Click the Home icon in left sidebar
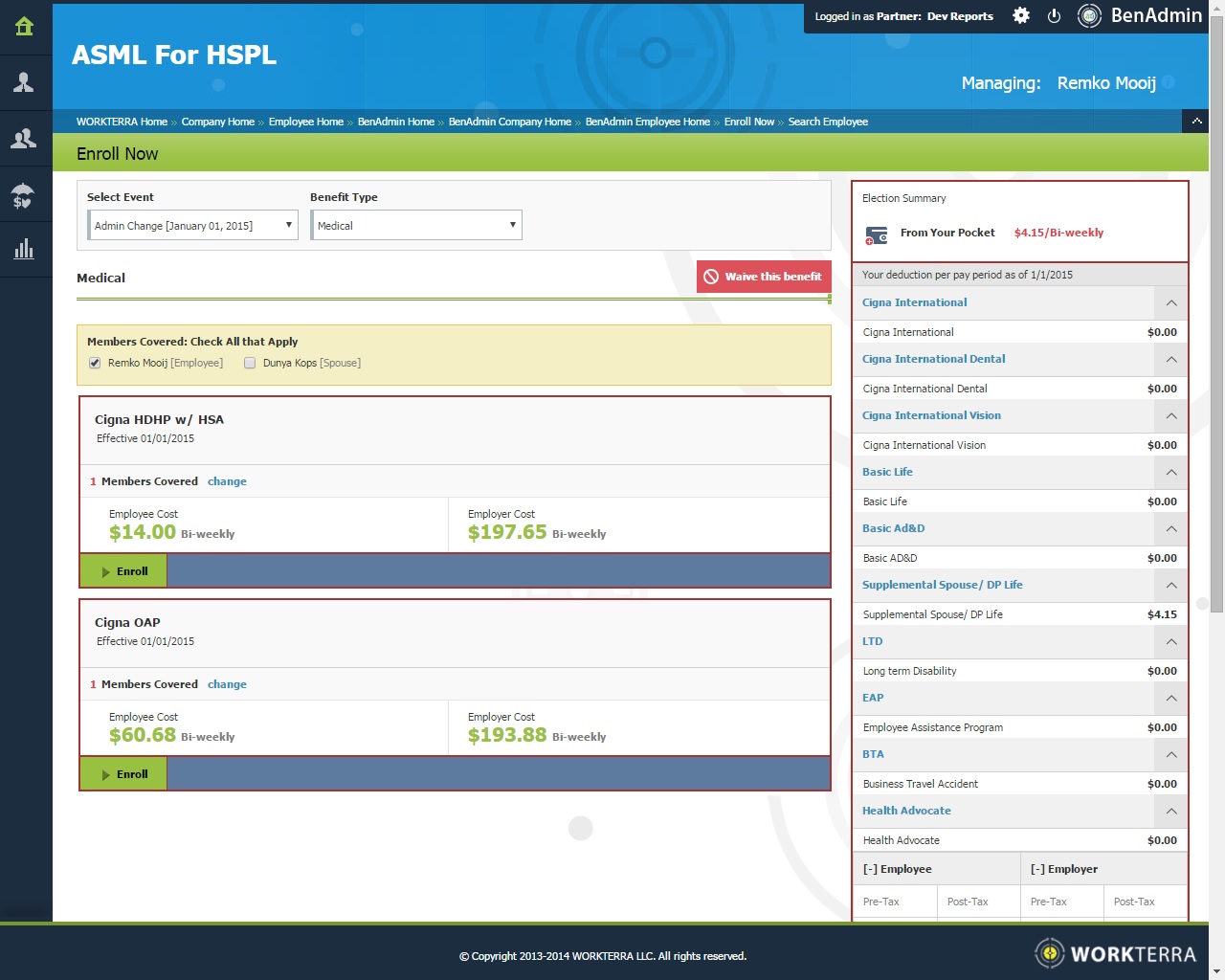Screen dimensions: 1225x980 point(25,27)
